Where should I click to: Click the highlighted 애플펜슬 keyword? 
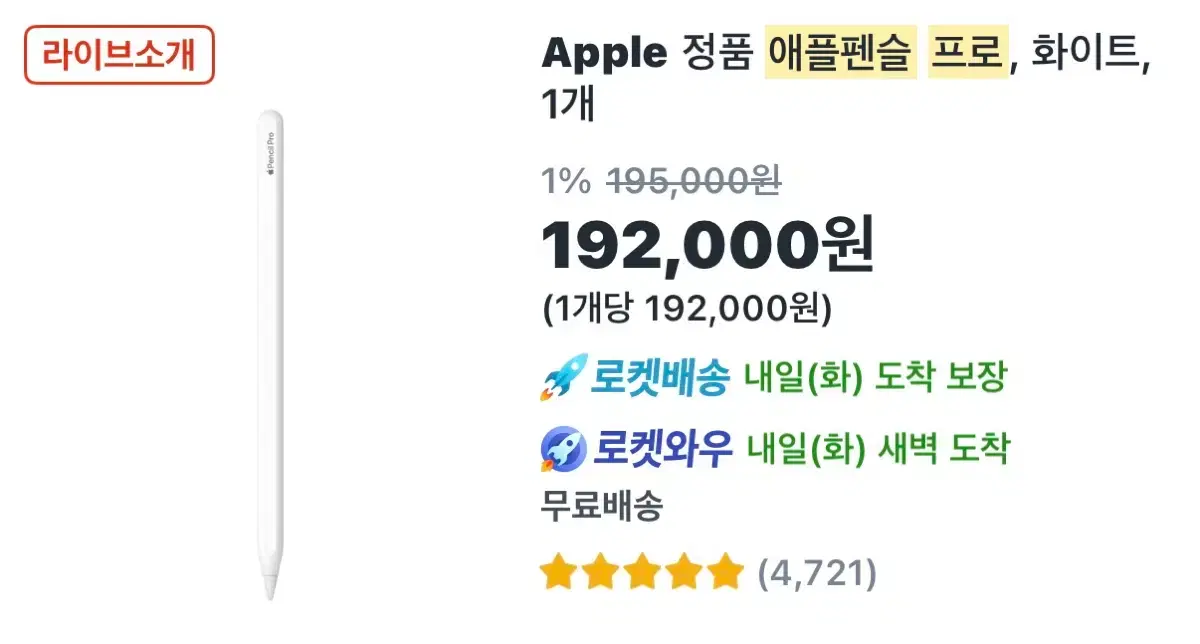840,53
